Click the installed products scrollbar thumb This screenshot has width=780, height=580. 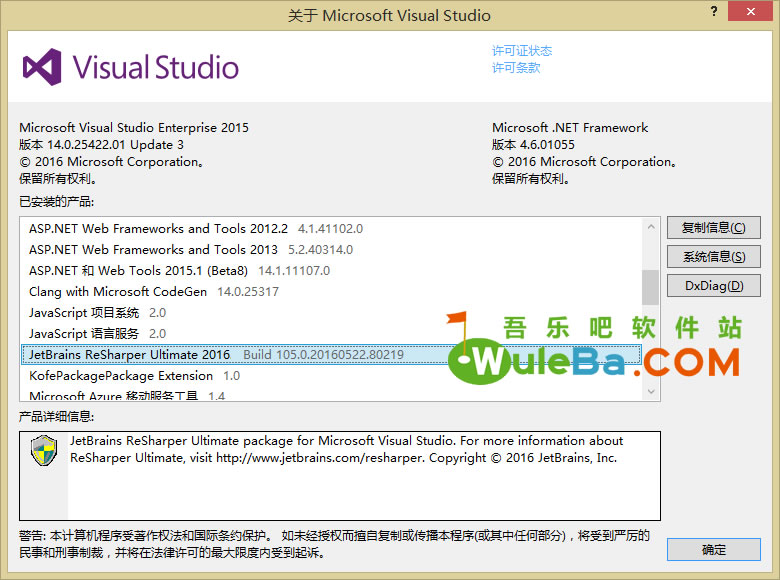pos(650,288)
